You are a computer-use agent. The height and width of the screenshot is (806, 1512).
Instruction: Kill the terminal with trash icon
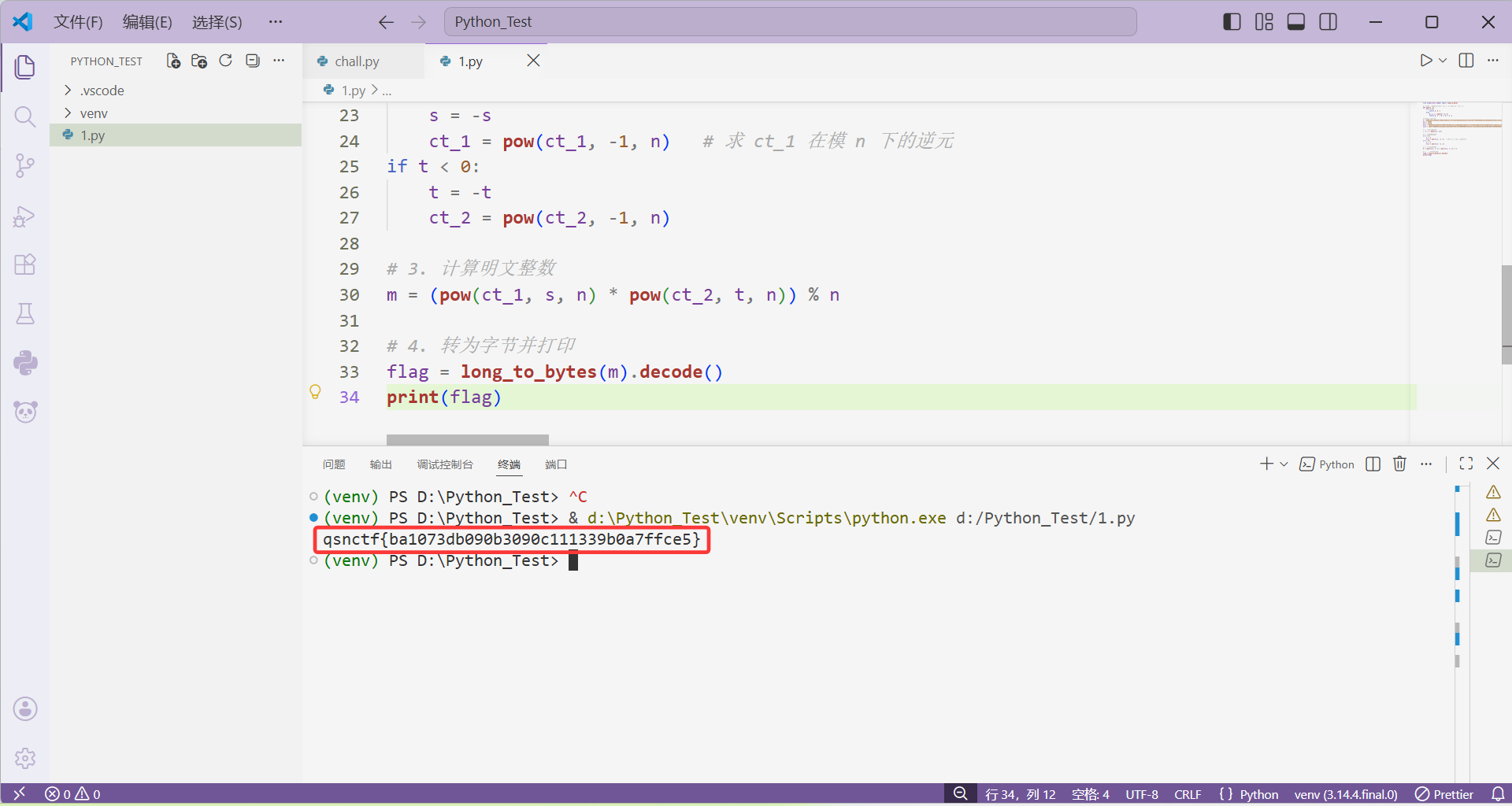(x=1399, y=464)
